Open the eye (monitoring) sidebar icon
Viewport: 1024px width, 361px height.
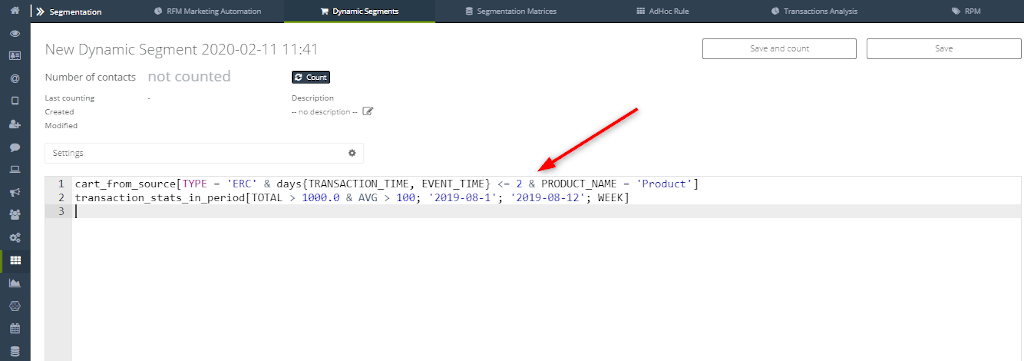click(15, 33)
